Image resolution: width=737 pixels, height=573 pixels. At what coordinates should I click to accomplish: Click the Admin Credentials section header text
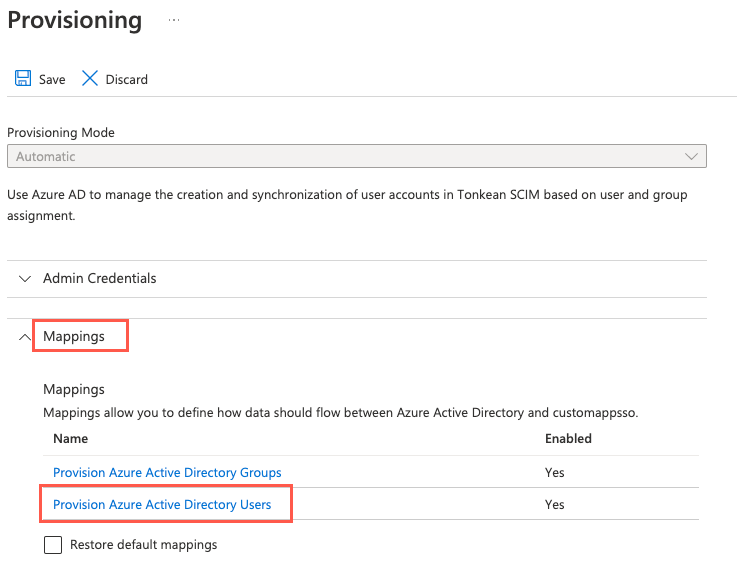pos(99,279)
